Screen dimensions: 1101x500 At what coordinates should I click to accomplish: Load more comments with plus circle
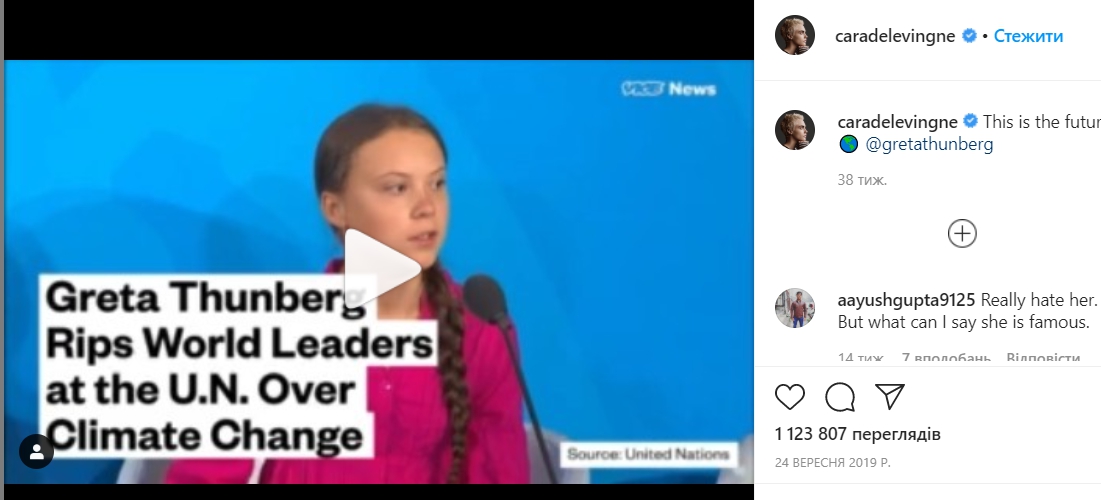962,234
